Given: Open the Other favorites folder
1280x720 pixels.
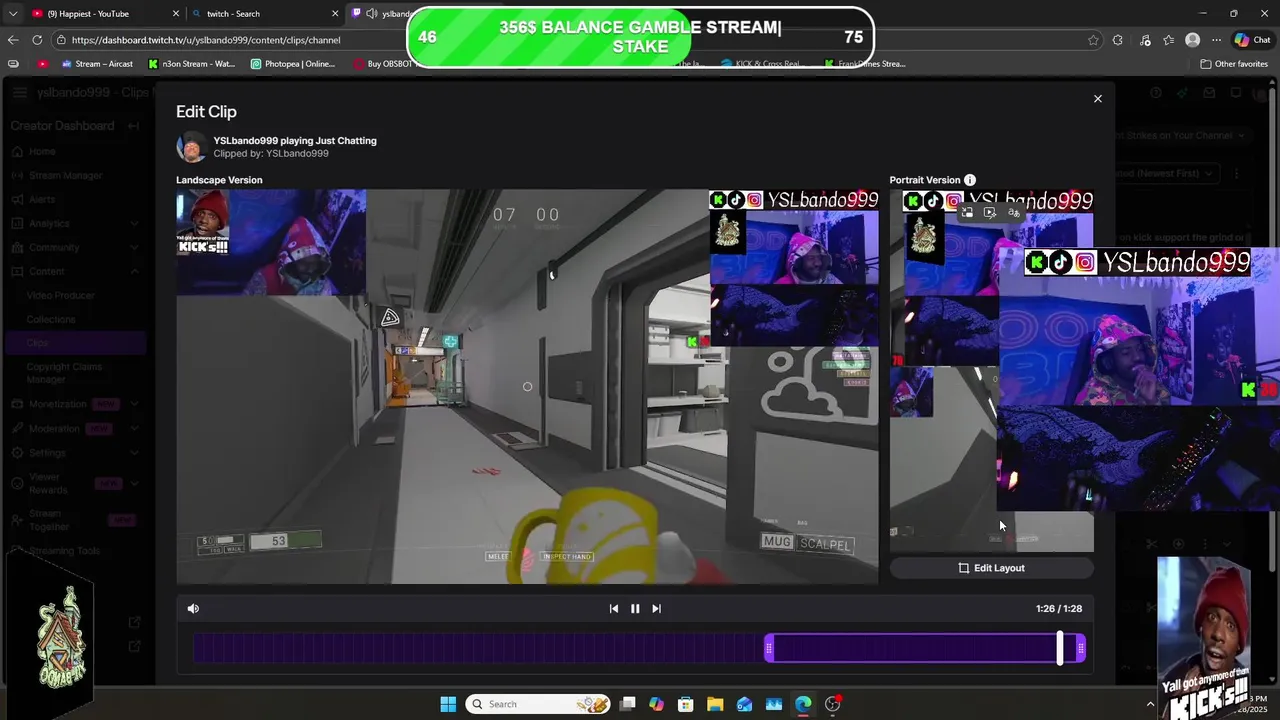Looking at the screenshot, I should (1234, 64).
